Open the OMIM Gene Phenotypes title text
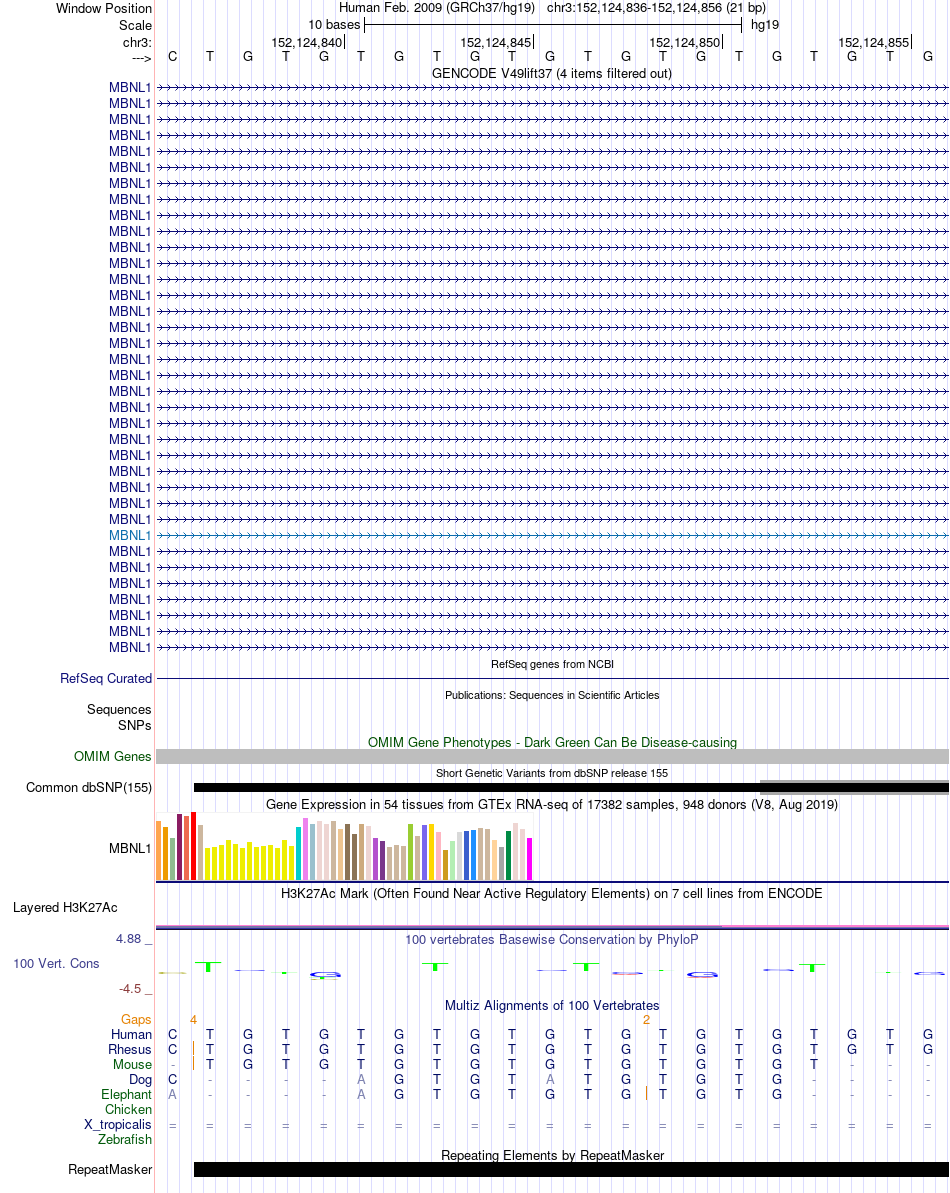The image size is (950, 1193). click(552, 743)
